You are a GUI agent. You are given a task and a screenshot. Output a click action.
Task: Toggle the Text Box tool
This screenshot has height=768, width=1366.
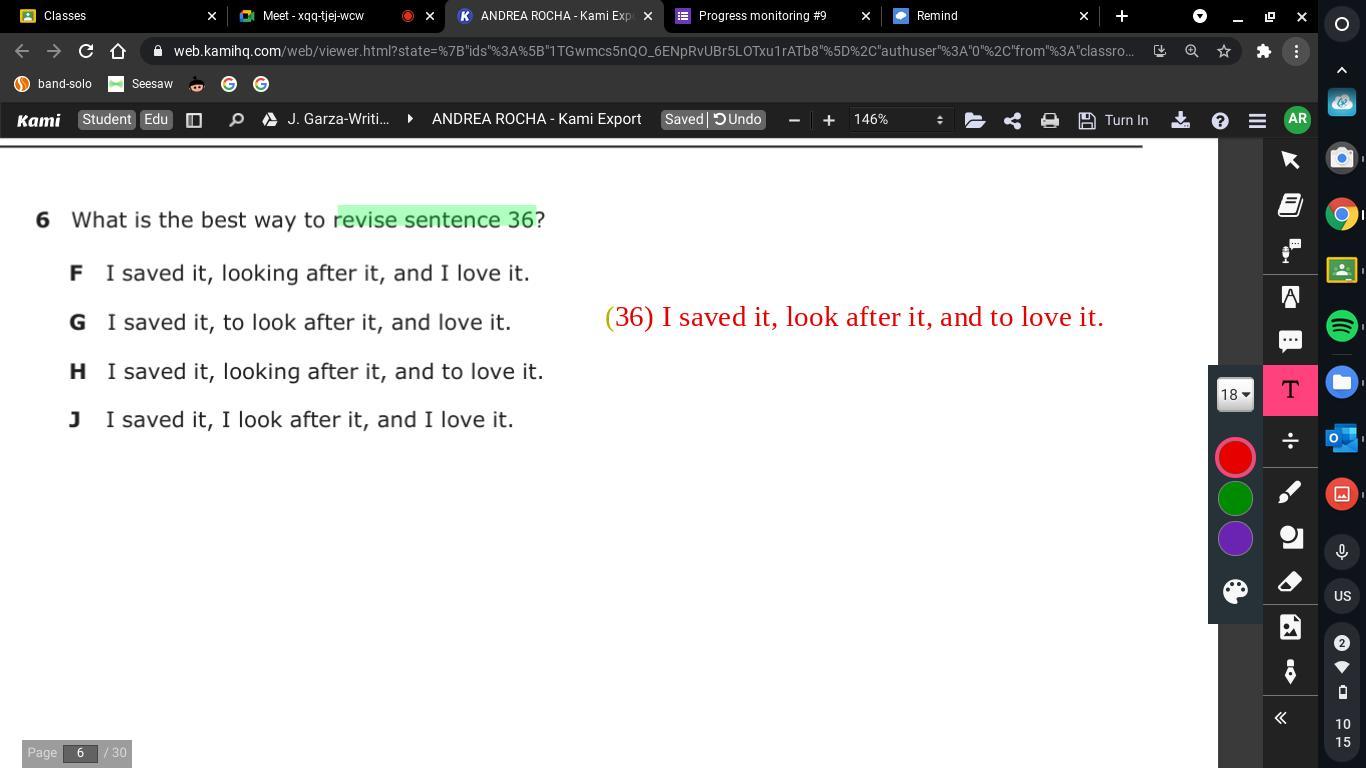coord(1290,390)
